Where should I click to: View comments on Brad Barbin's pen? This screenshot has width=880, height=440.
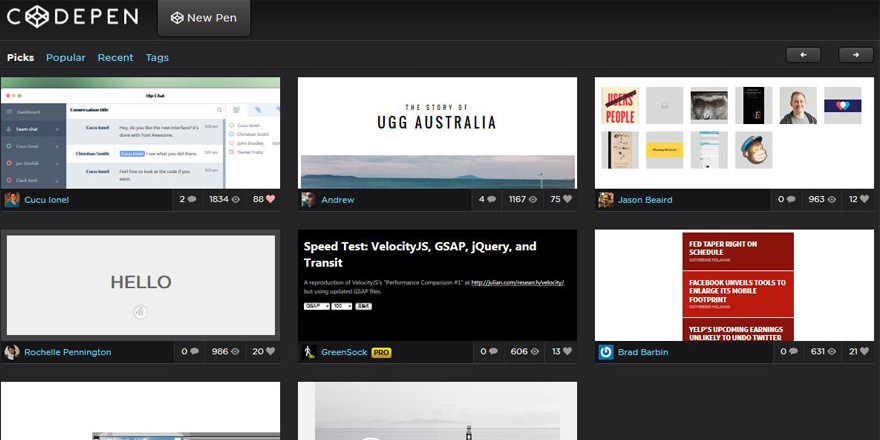pyautogui.click(x=788, y=351)
